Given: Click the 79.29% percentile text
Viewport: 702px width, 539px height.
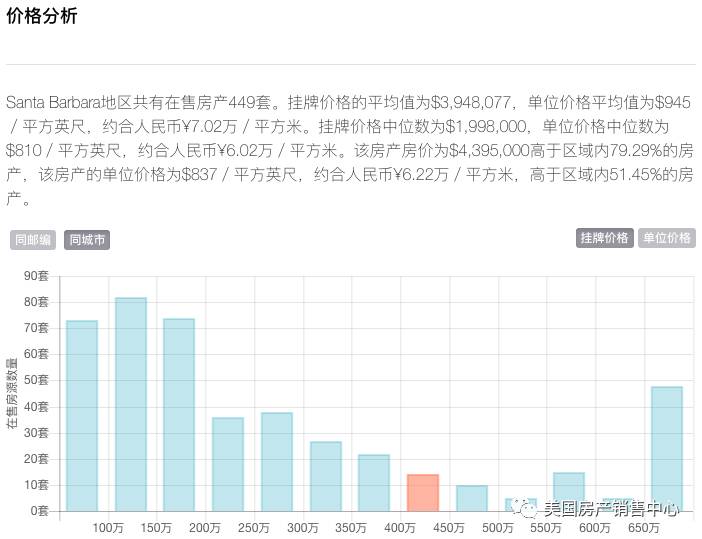Looking at the screenshot, I should coord(636,150).
